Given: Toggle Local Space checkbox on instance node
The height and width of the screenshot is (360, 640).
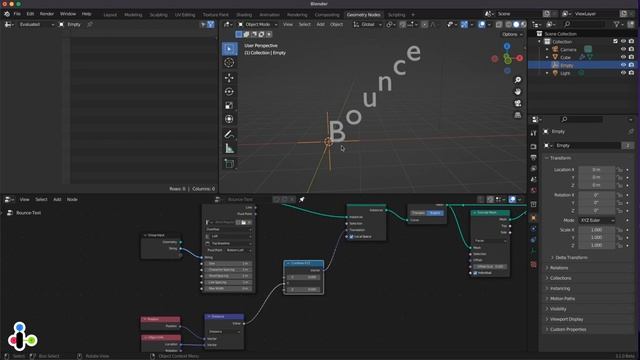Looking at the screenshot, I should tap(351, 237).
